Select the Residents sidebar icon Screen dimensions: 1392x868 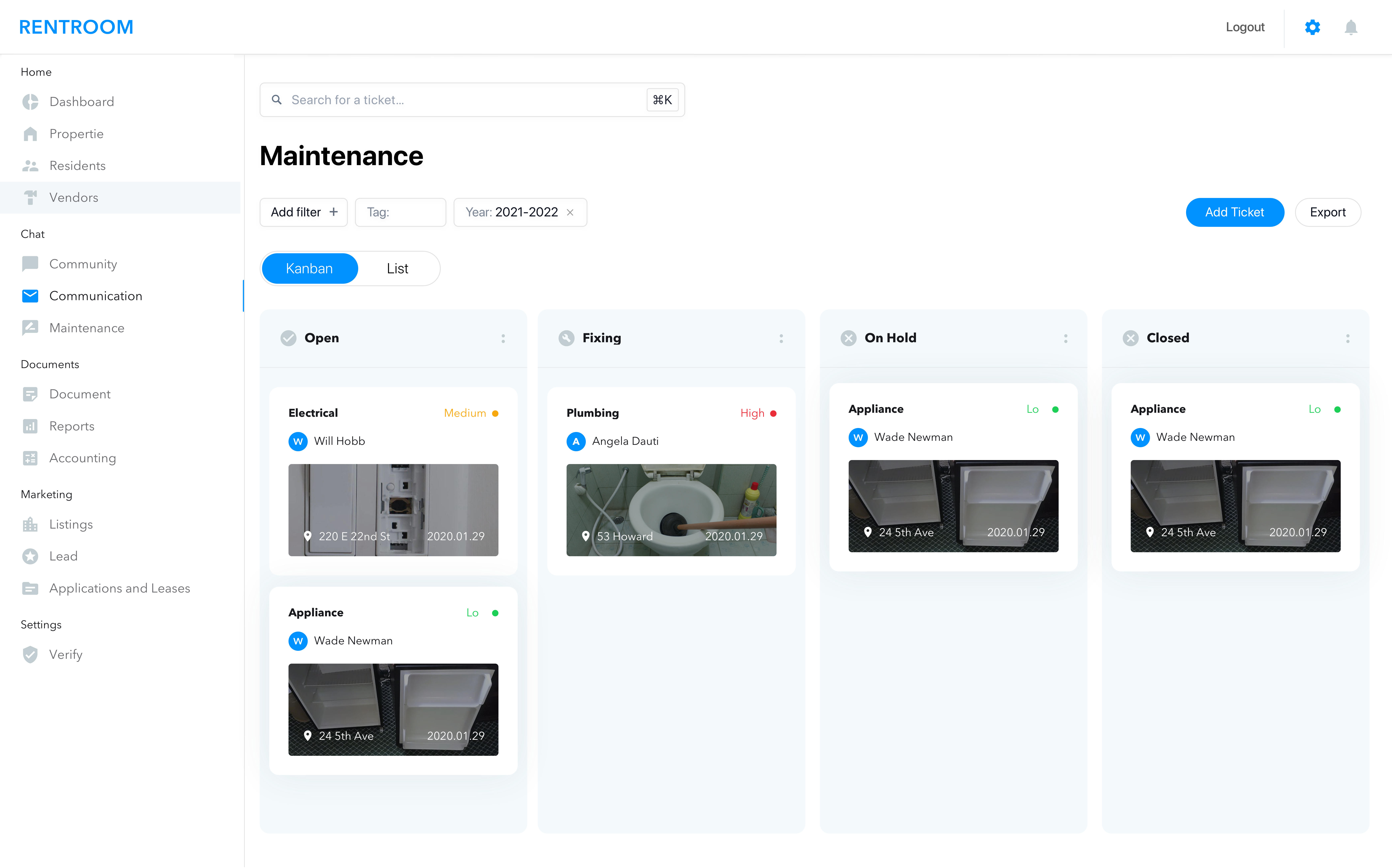(x=30, y=165)
